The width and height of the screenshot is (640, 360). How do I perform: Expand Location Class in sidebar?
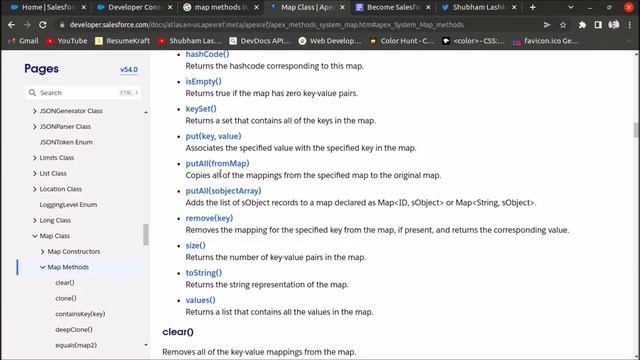[35, 189]
